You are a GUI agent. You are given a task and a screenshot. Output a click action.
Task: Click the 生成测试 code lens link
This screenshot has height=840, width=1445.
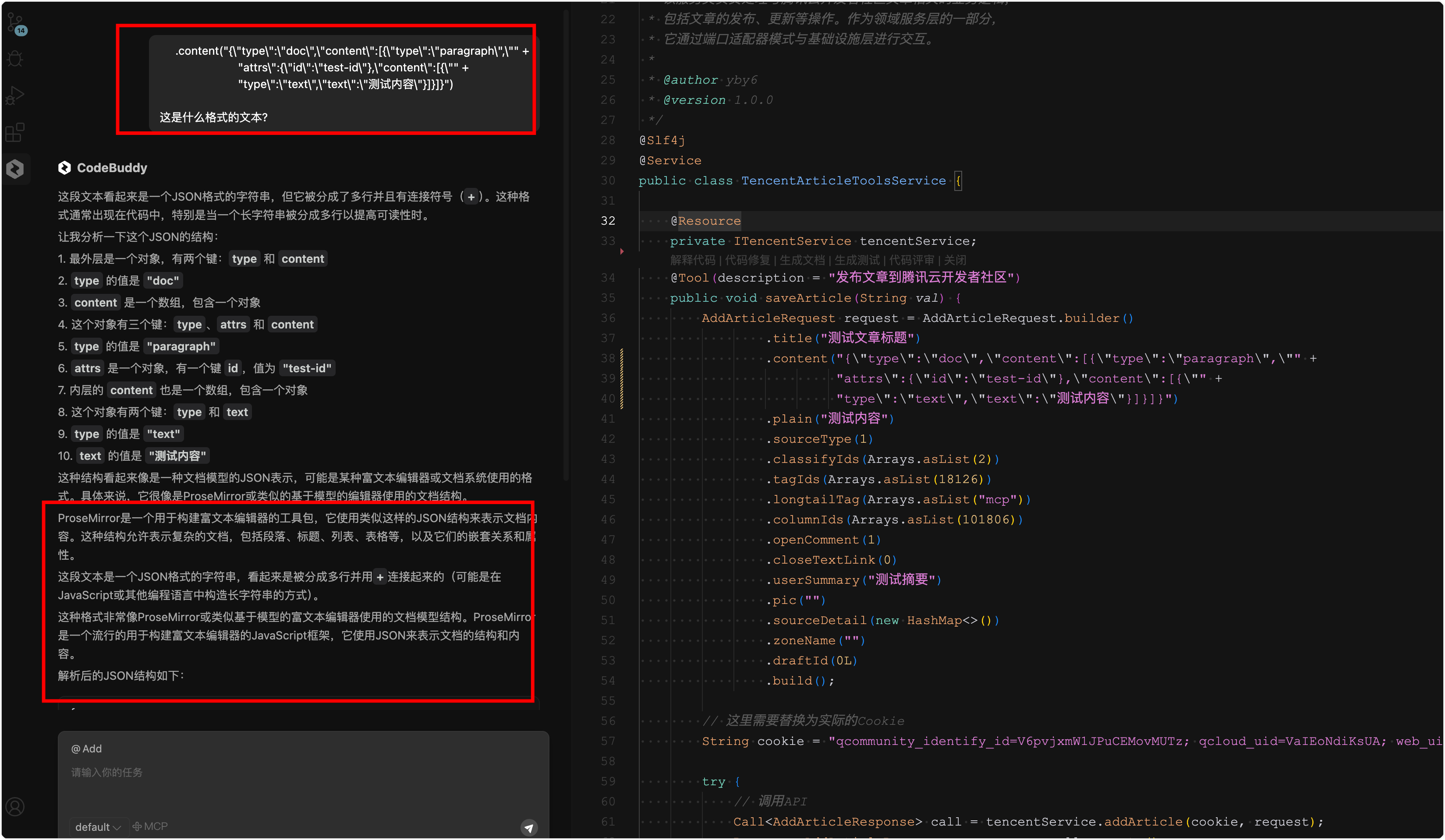click(x=857, y=260)
